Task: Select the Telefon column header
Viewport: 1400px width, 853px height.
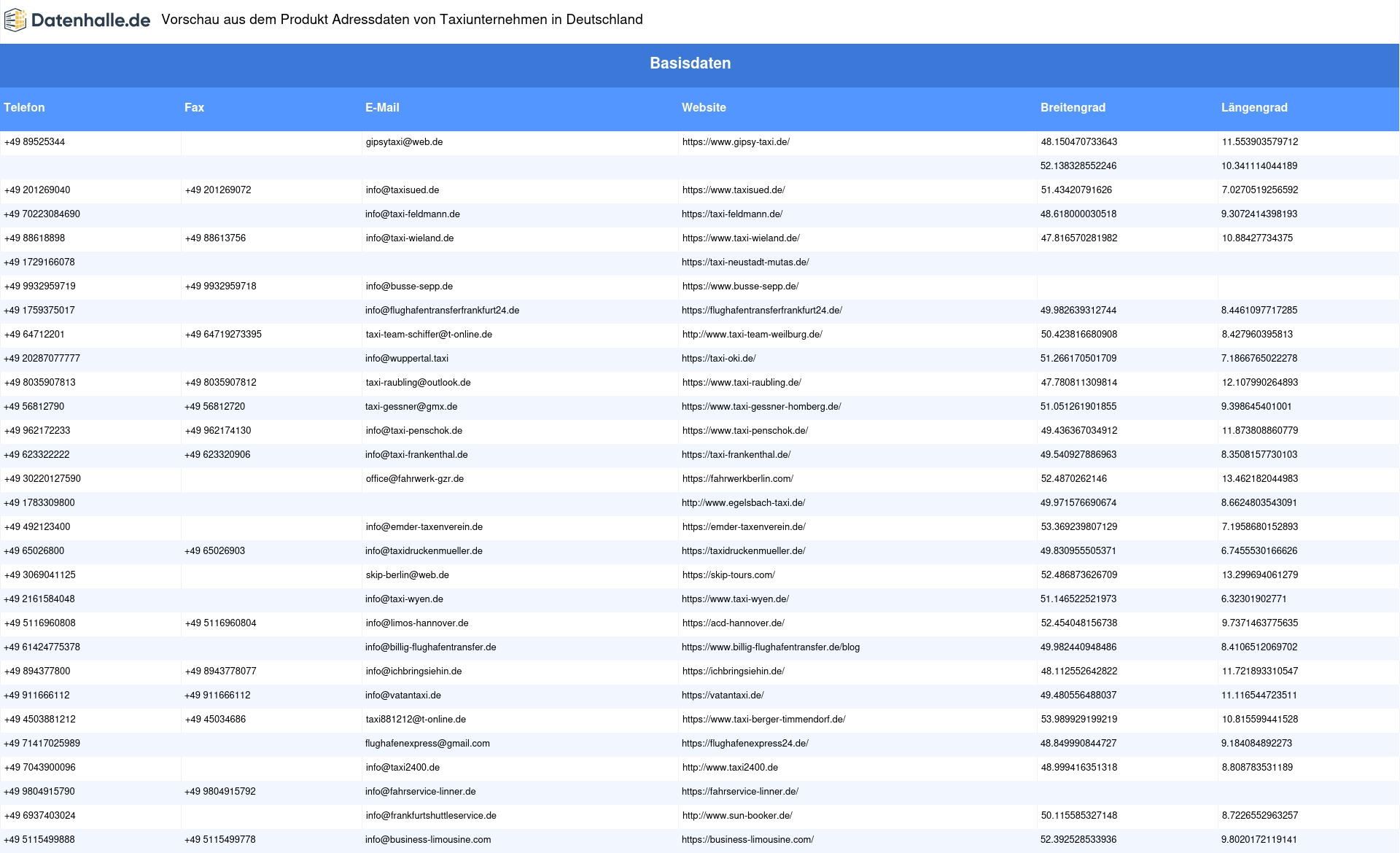Action: [24, 107]
